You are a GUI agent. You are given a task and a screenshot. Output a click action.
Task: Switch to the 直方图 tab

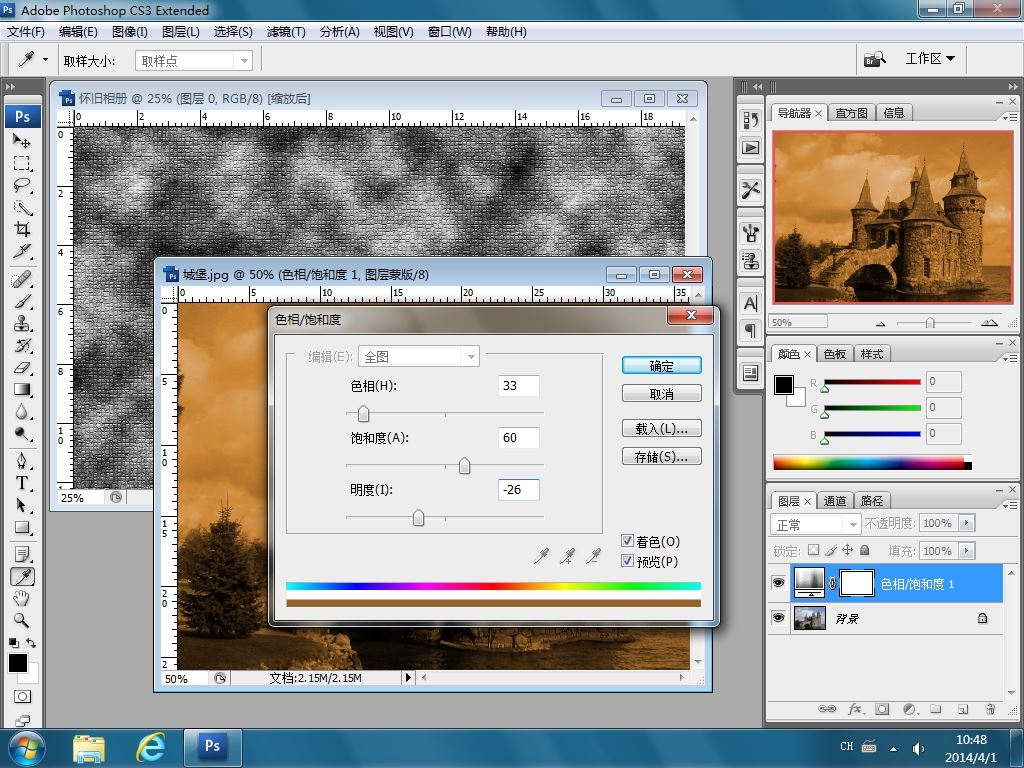(851, 113)
